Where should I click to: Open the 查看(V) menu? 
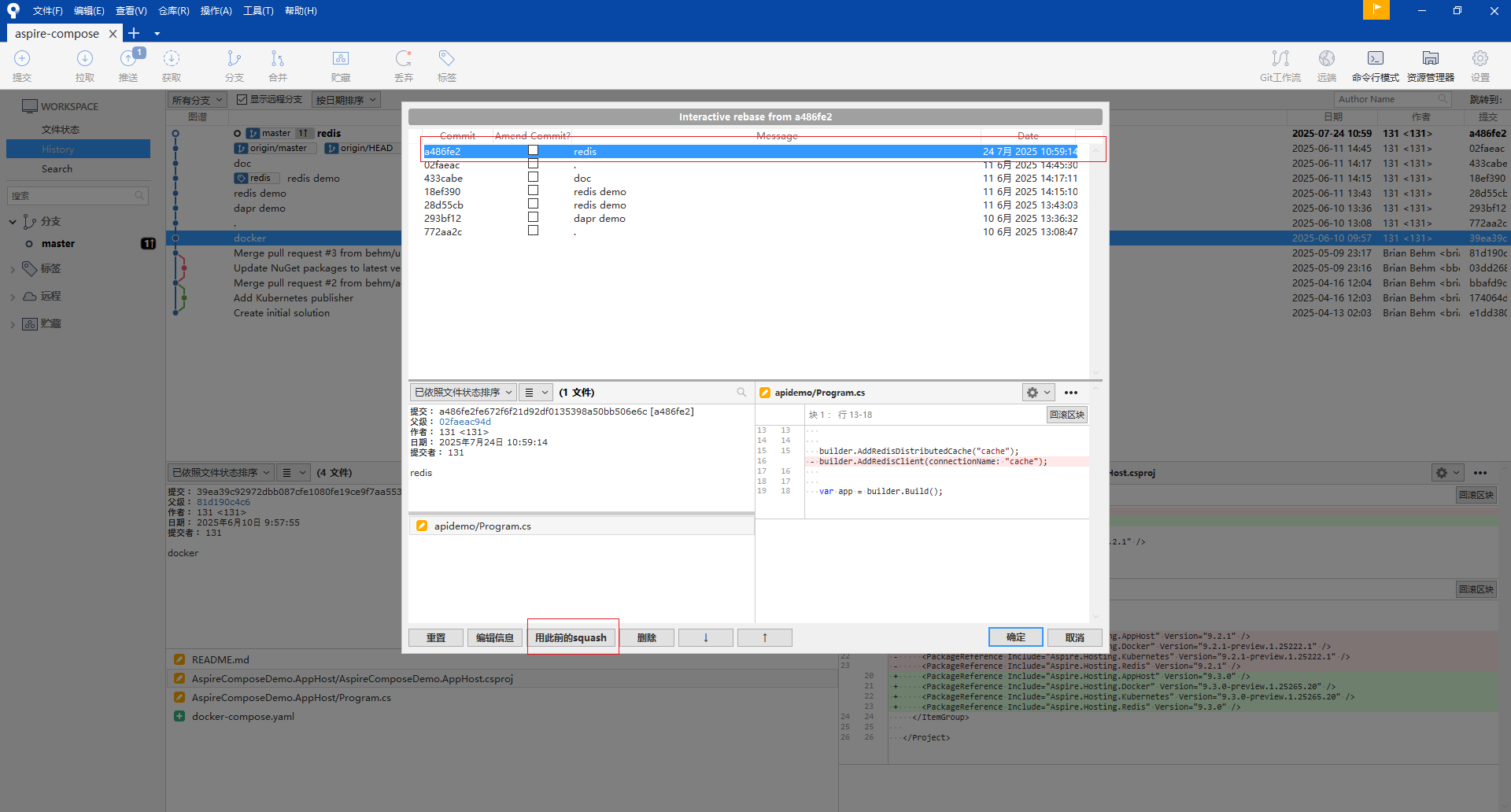coord(131,10)
